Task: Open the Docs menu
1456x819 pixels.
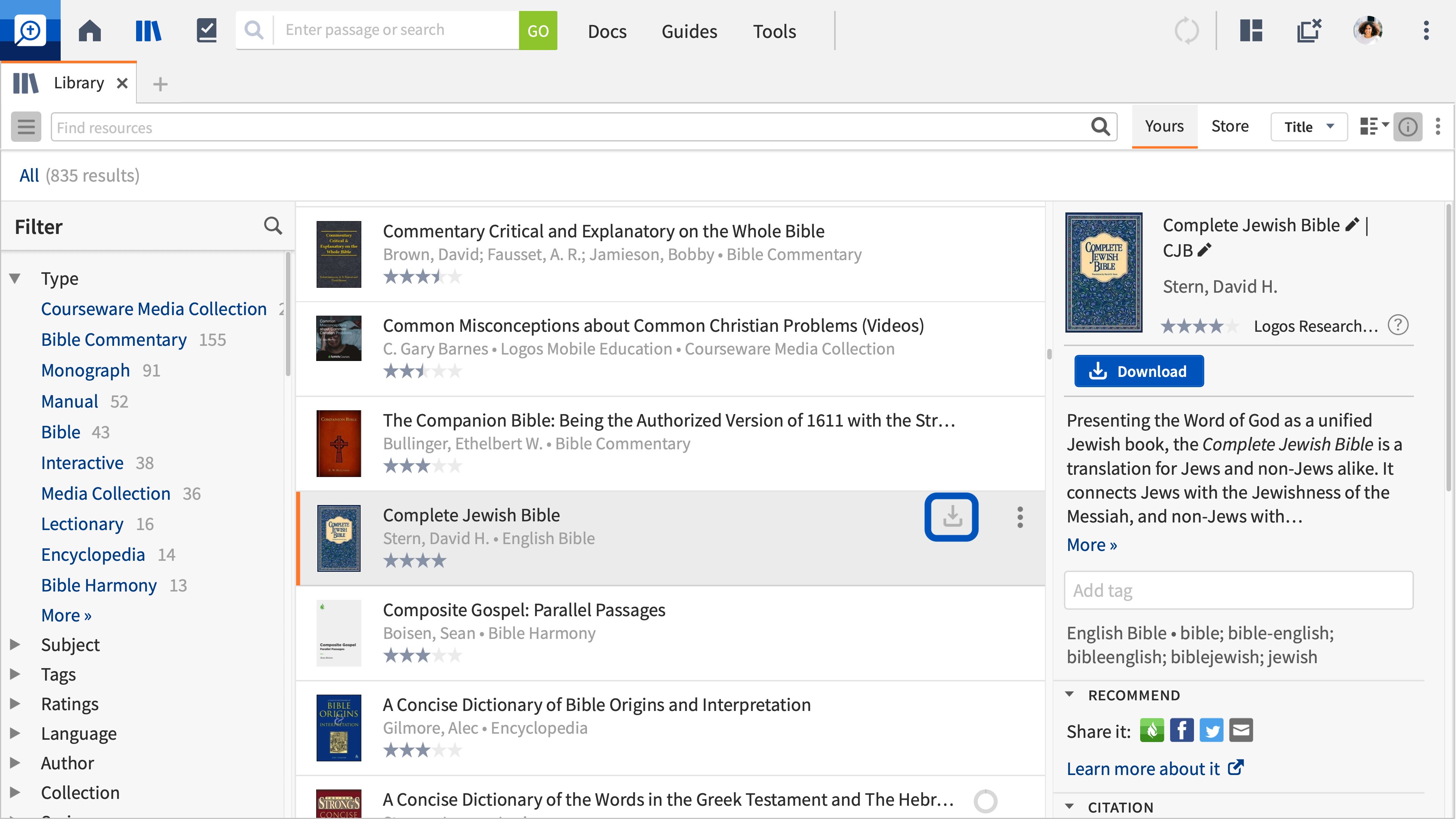Action: [607, 31]
